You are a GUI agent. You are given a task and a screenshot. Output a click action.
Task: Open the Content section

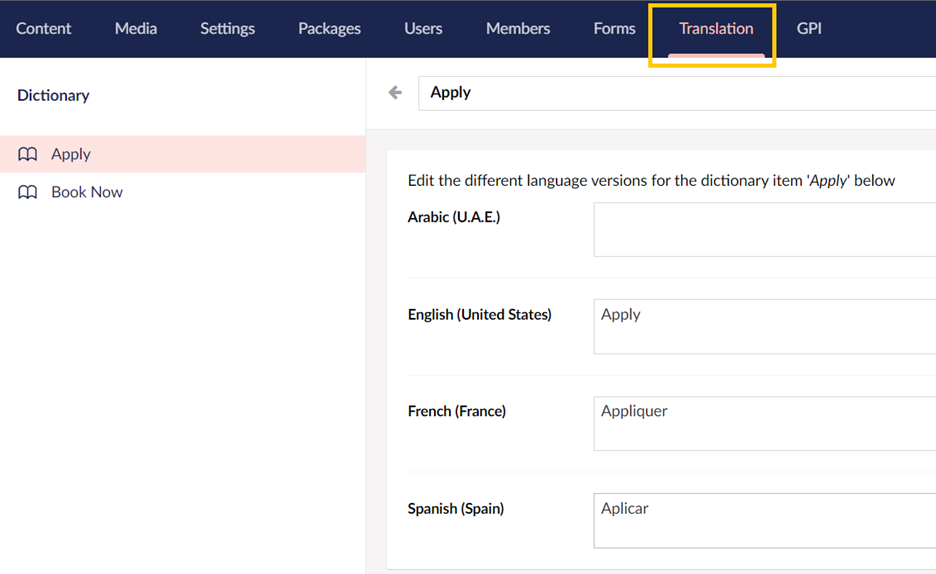44,28
